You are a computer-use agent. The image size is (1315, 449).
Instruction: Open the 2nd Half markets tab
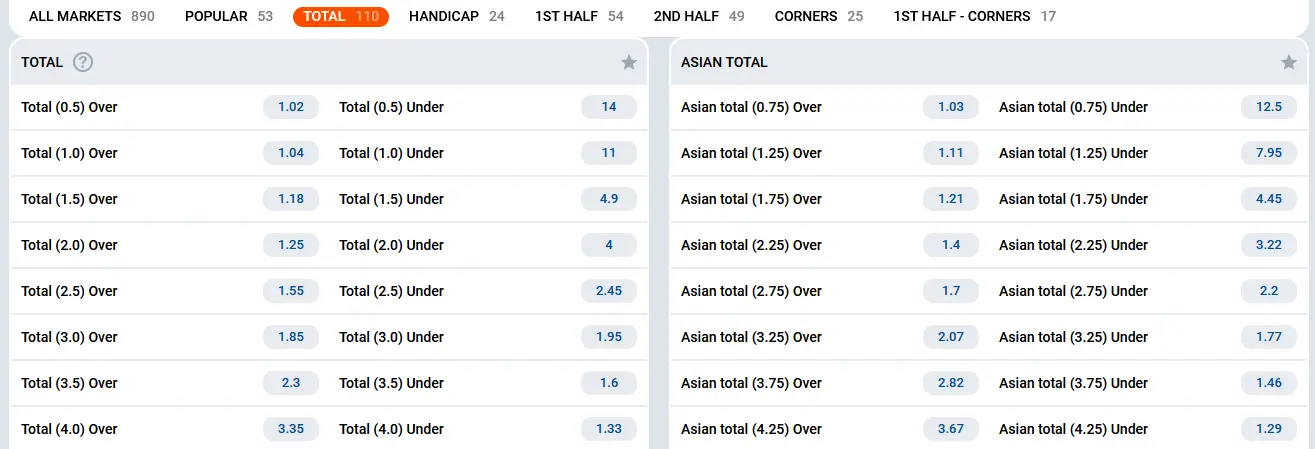click(x=699, y=16)
